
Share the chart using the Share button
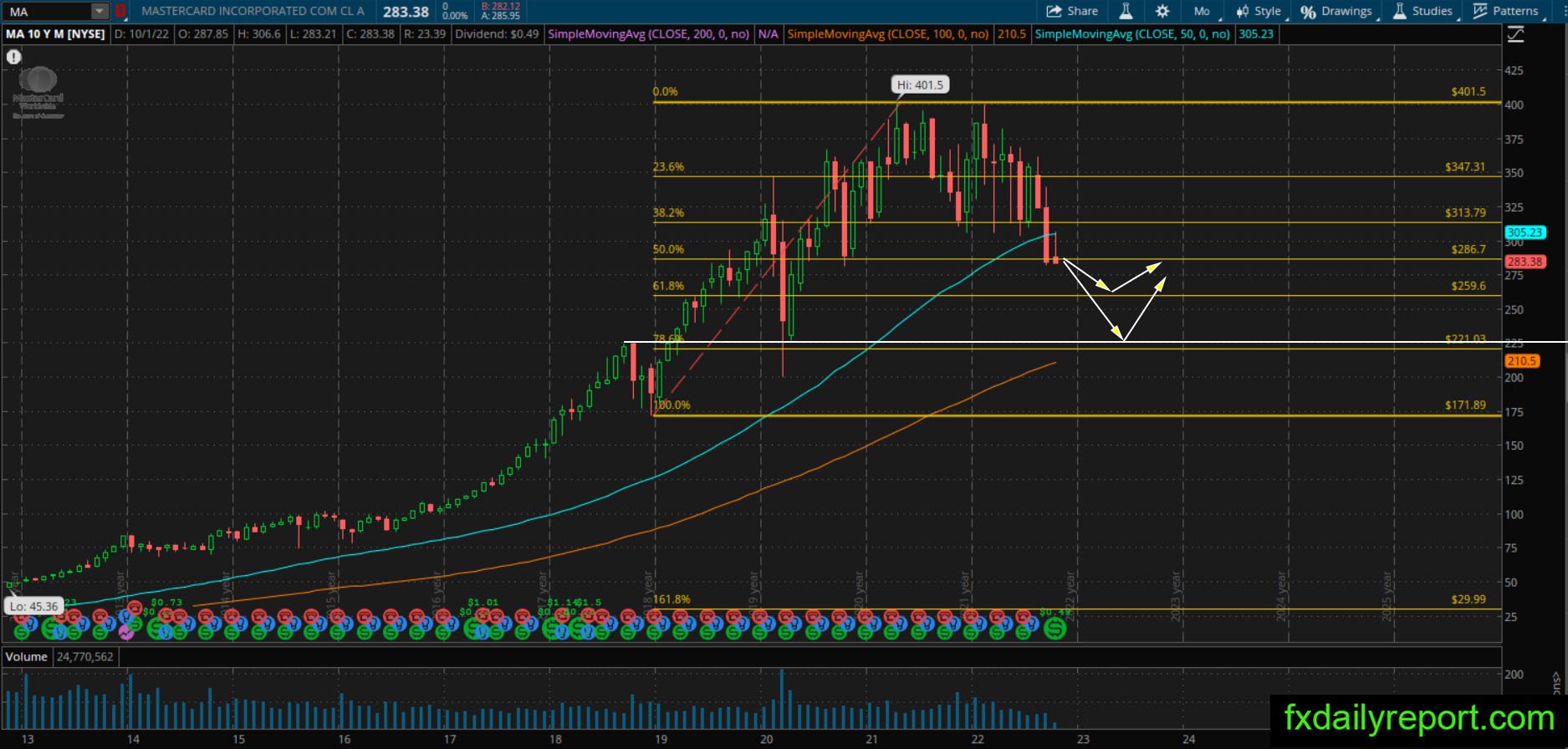(x=1071, y=11)
